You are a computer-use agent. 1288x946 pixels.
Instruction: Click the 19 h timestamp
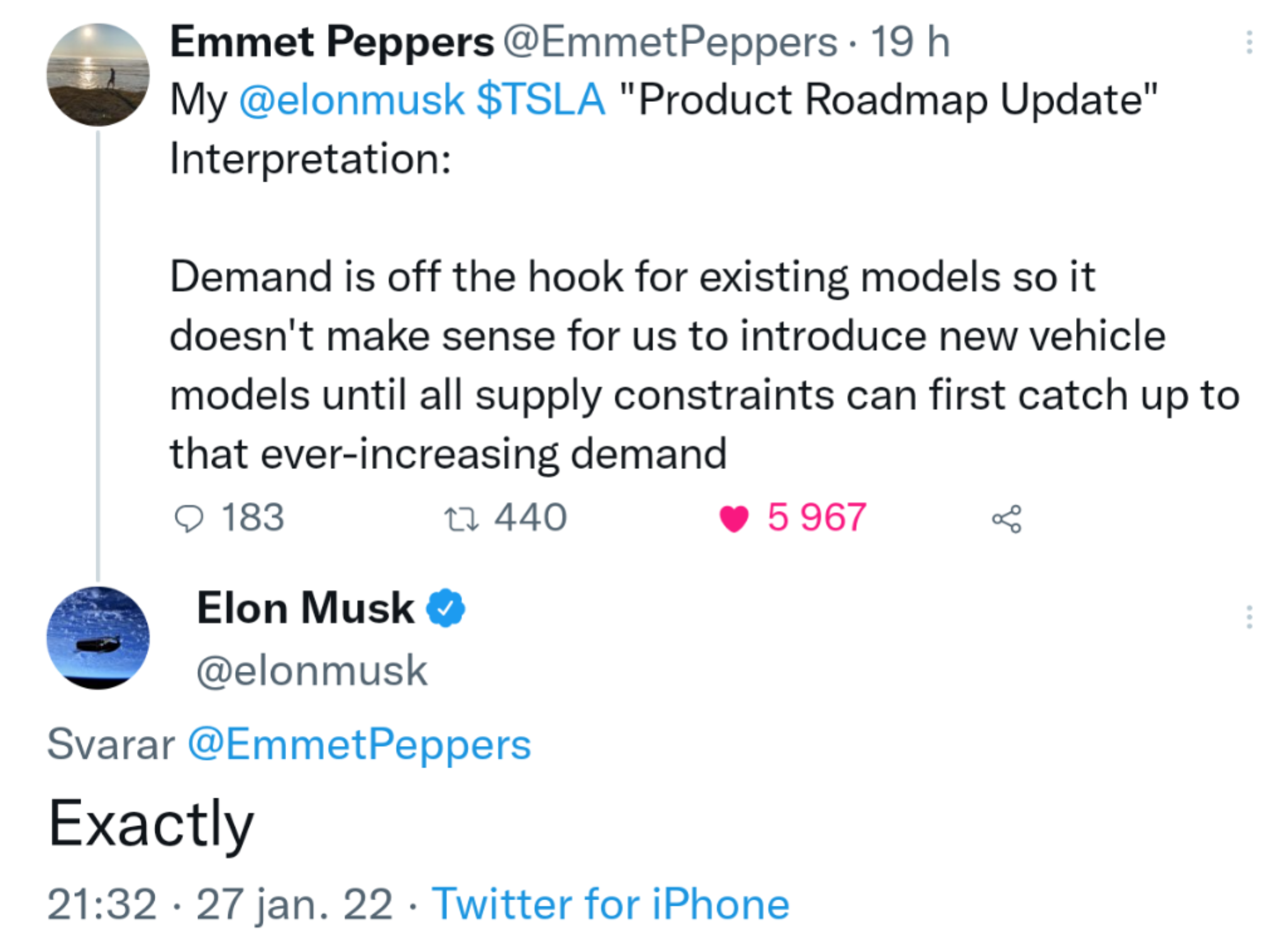point(910,42)
